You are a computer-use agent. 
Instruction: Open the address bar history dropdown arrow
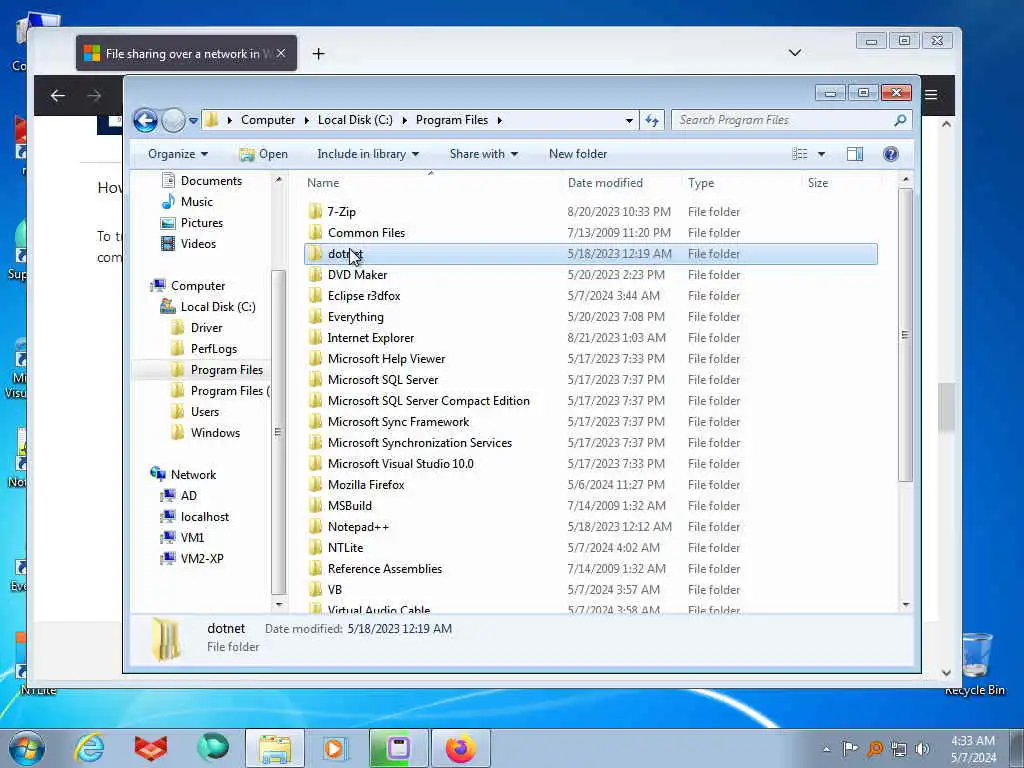click(x=629, y=120)
